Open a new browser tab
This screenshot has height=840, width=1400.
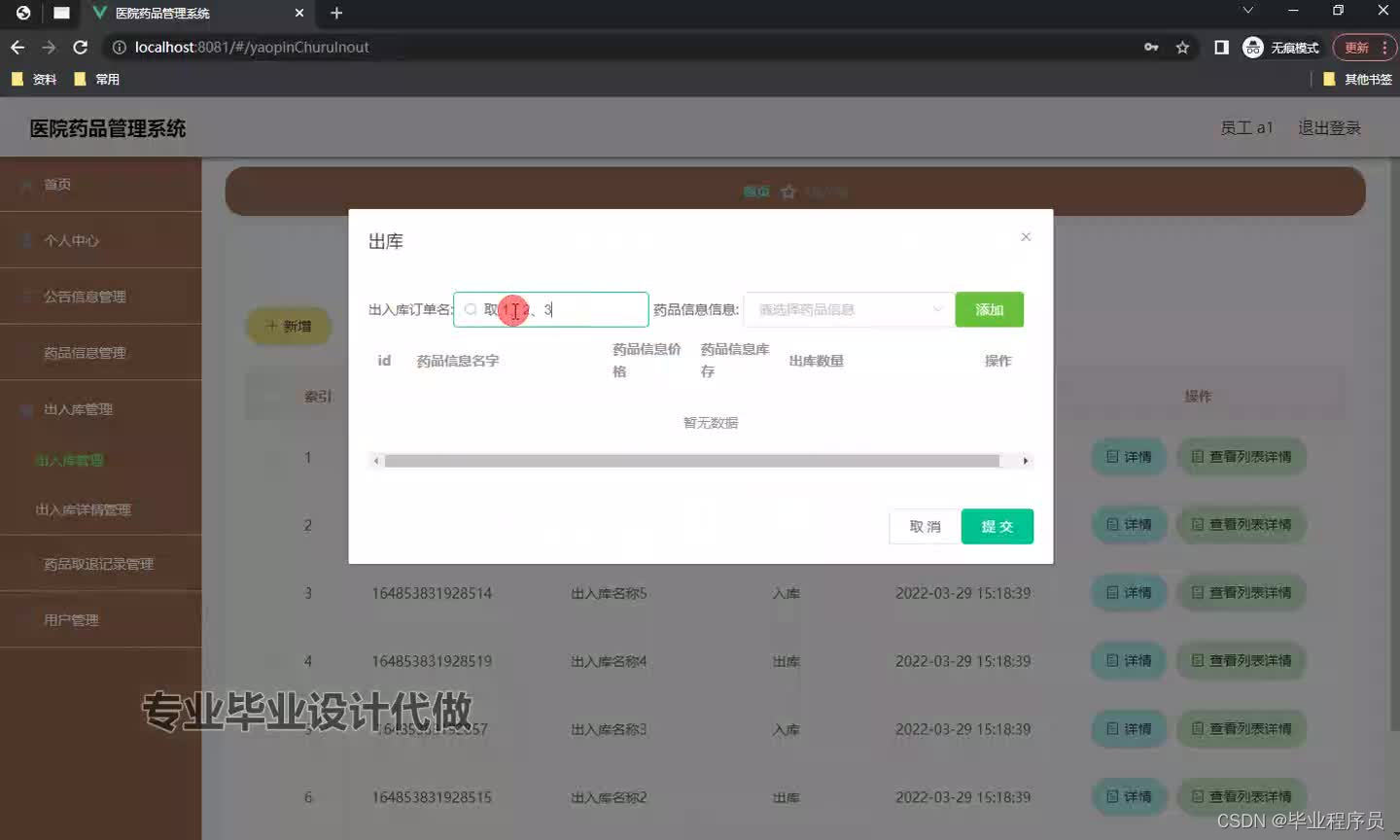point(336,13)
